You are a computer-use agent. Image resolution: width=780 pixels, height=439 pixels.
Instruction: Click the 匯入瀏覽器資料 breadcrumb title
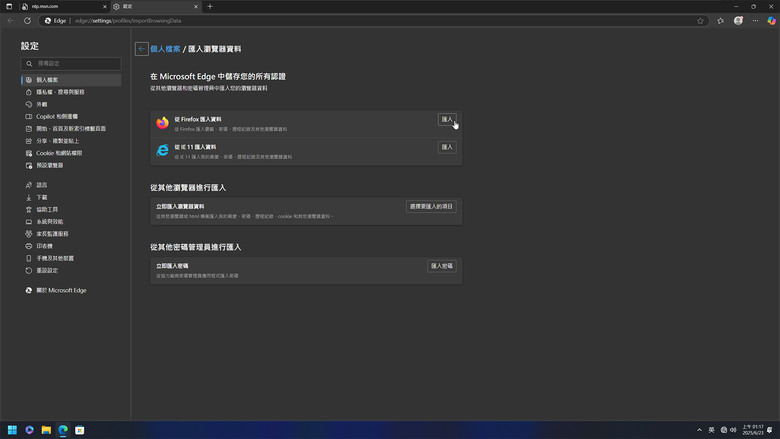click(214, 49)
